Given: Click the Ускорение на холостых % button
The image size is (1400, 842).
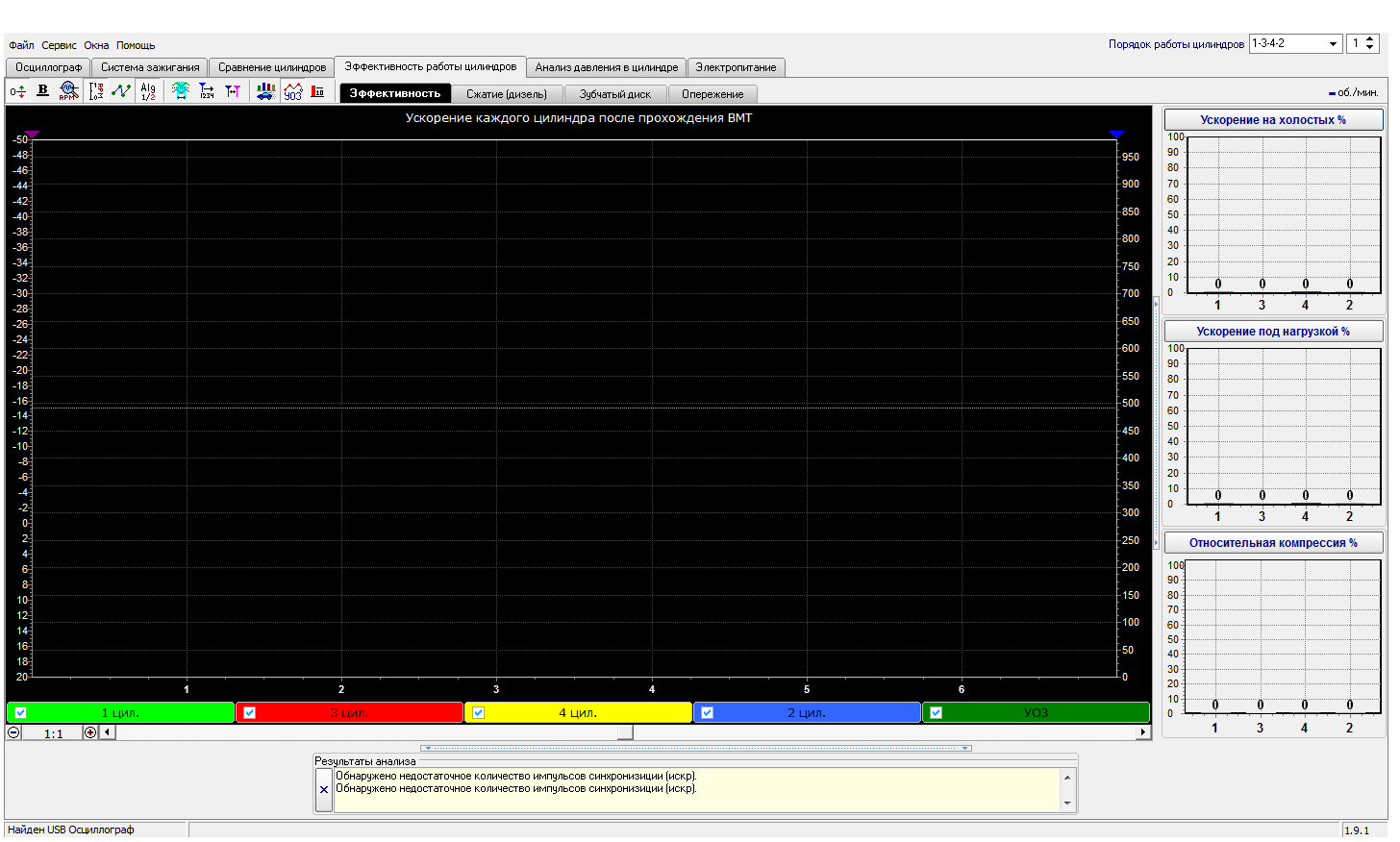Looking at the screenshot, I should coord(1273,120).
